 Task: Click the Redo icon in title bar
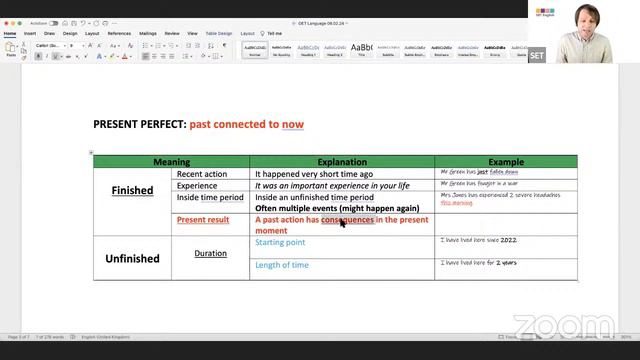tap(96, 23)
